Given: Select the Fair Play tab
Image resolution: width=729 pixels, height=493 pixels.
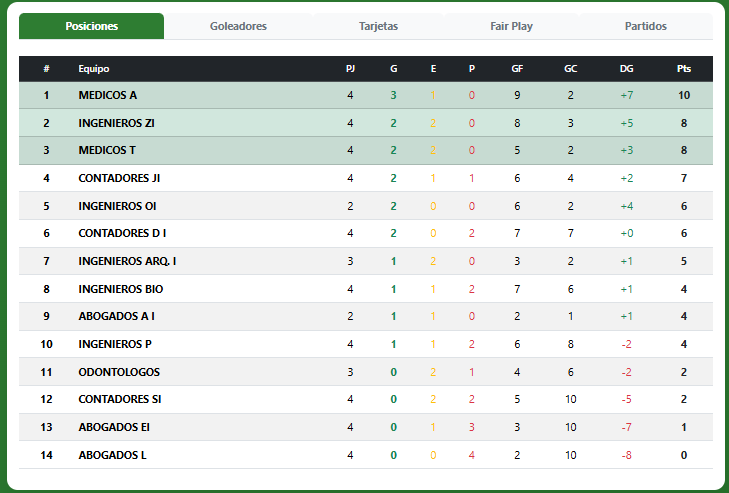Looking at the screenshot, I should point(511,26).
